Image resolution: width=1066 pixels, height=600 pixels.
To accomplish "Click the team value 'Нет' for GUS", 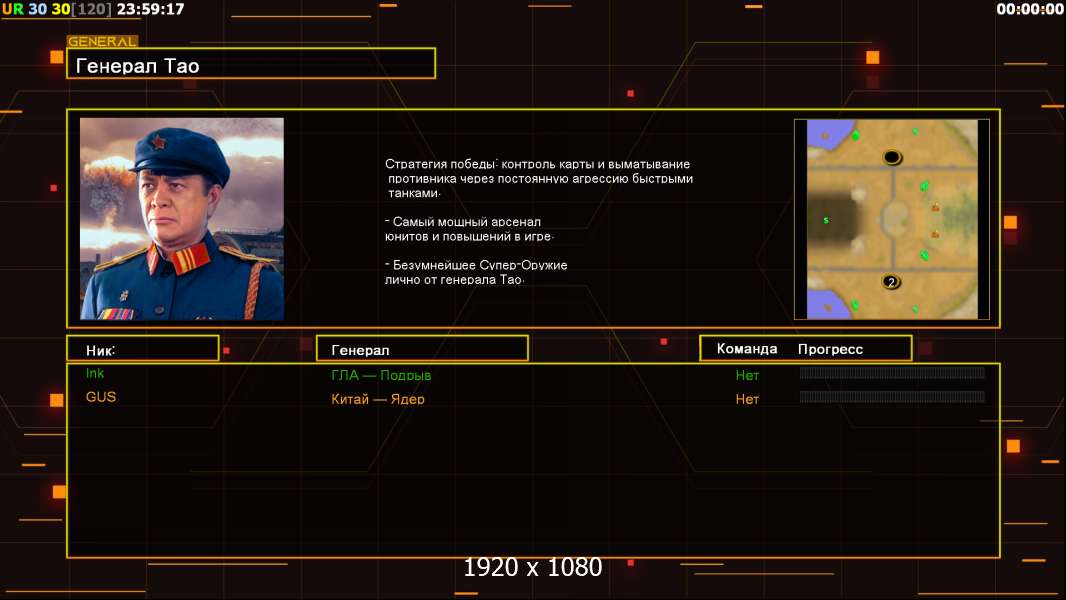I will click(747, 400).
